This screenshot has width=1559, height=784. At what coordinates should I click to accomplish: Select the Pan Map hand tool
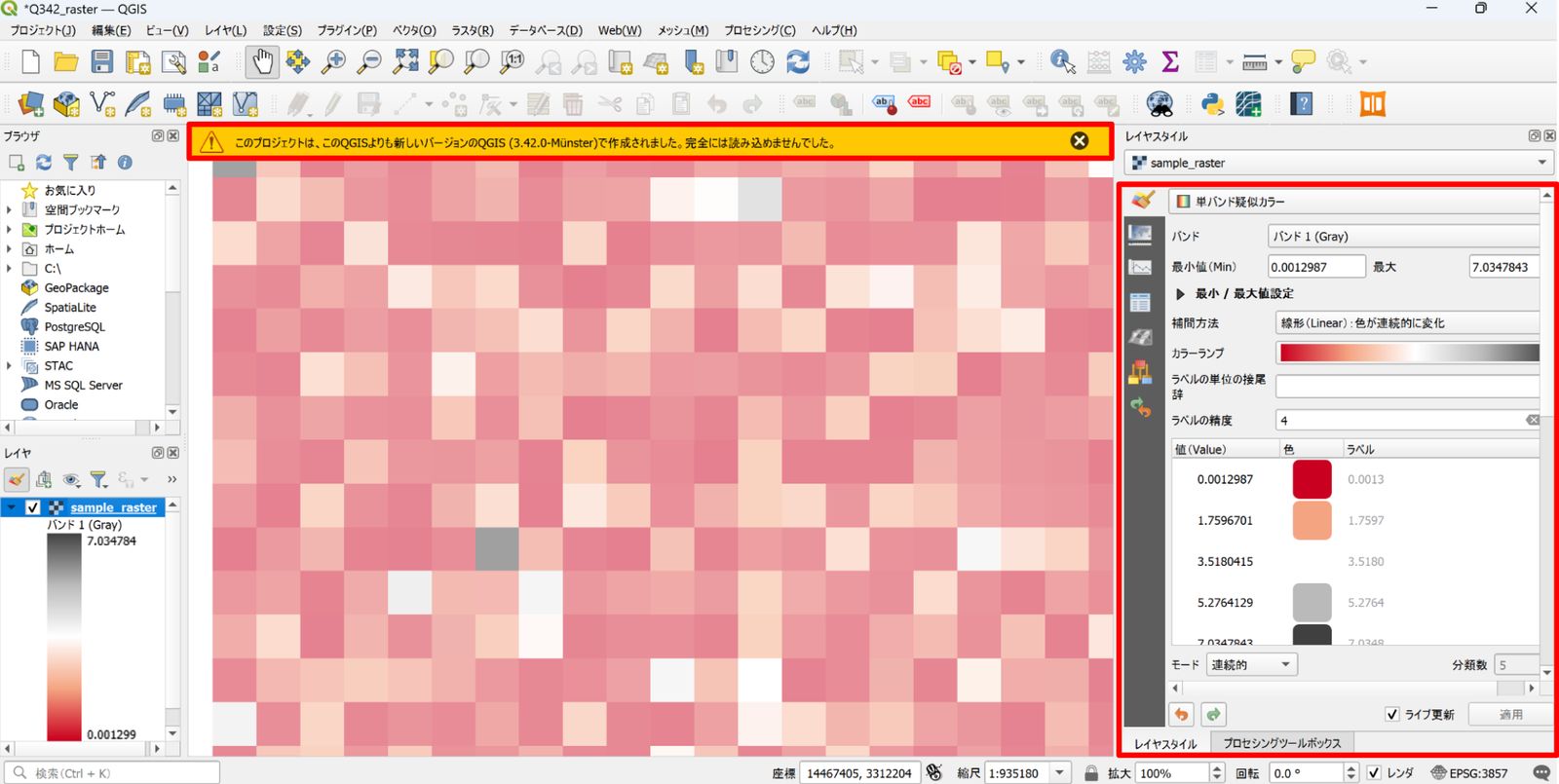[x=262, y=62]
